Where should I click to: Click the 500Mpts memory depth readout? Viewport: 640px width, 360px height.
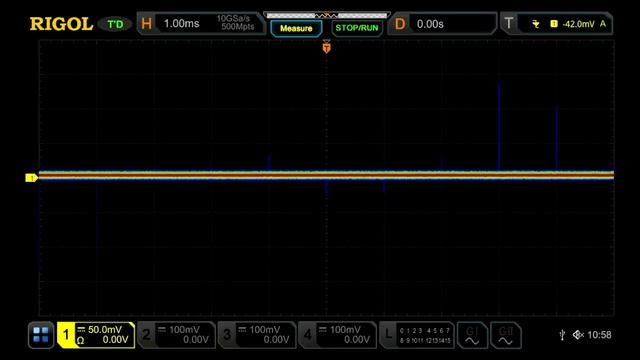point(238,27)
